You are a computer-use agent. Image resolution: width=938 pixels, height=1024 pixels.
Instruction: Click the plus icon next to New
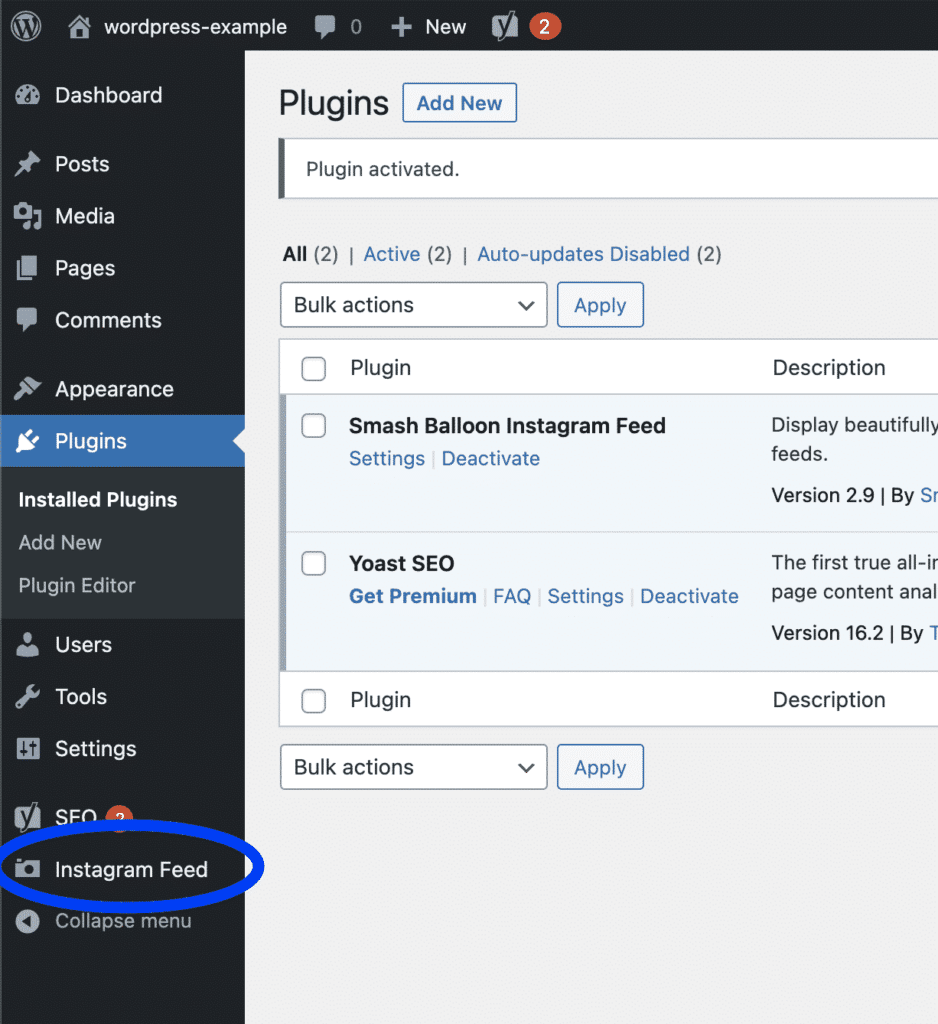pos(401,27)
